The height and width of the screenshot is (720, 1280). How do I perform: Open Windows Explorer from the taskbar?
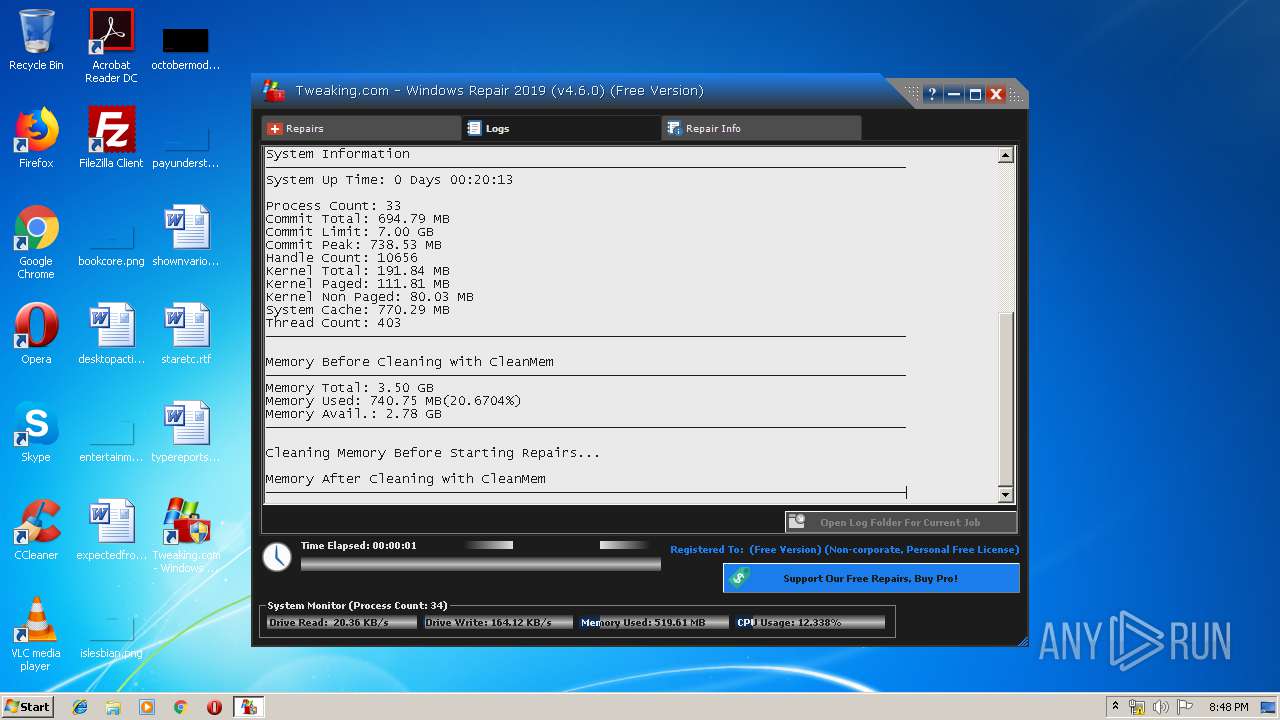click(113, 707)
